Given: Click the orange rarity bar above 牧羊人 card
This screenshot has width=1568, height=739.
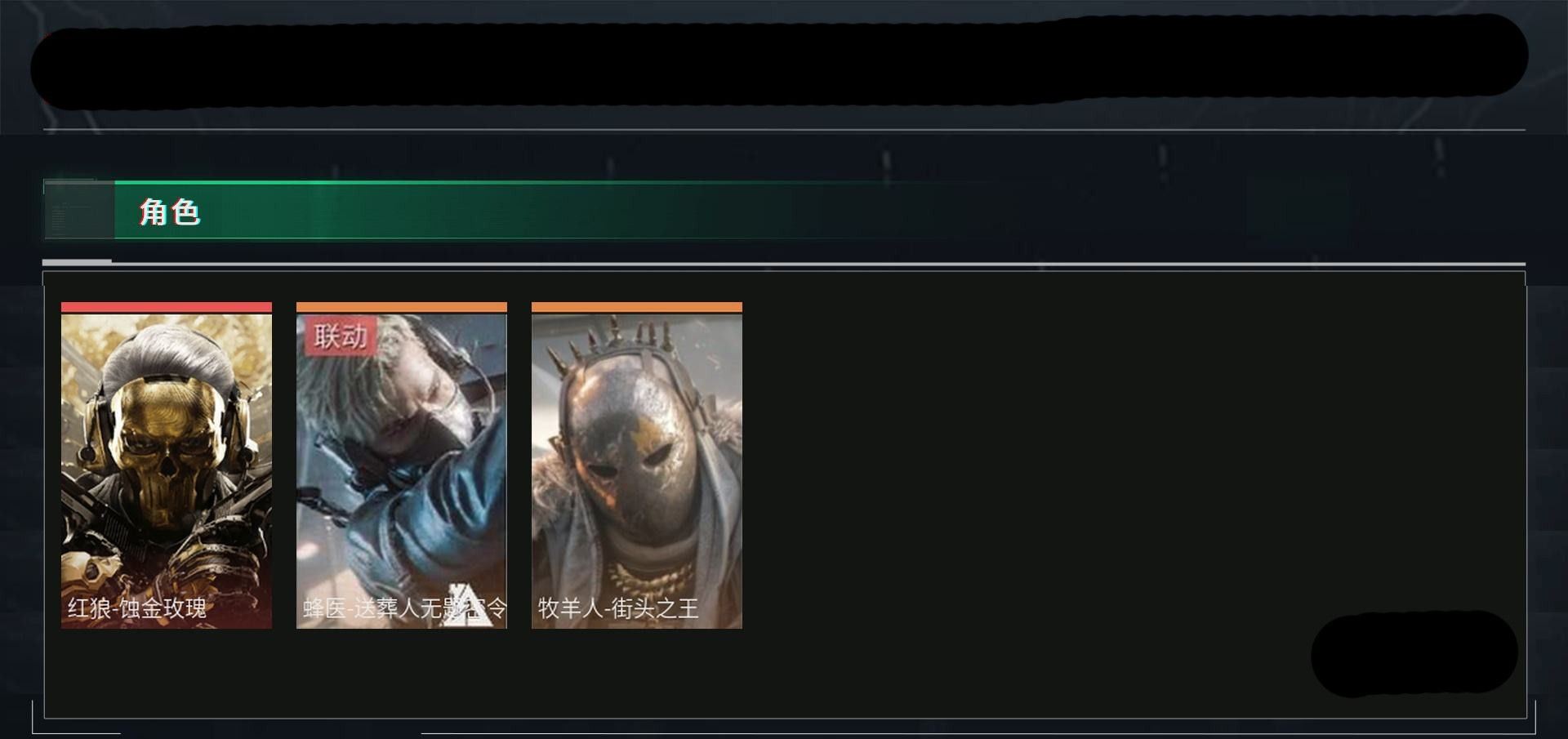Looking at the screenshot, I should pyautogui.click(x=637, y=308).
